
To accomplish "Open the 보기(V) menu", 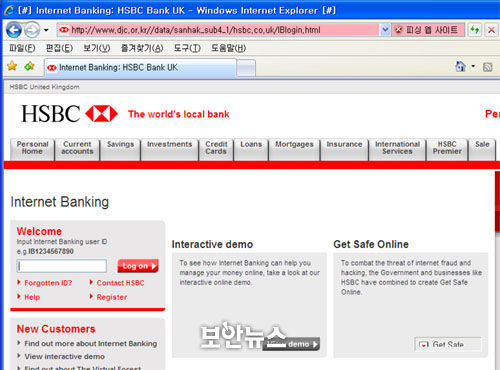I will [97, 48].
